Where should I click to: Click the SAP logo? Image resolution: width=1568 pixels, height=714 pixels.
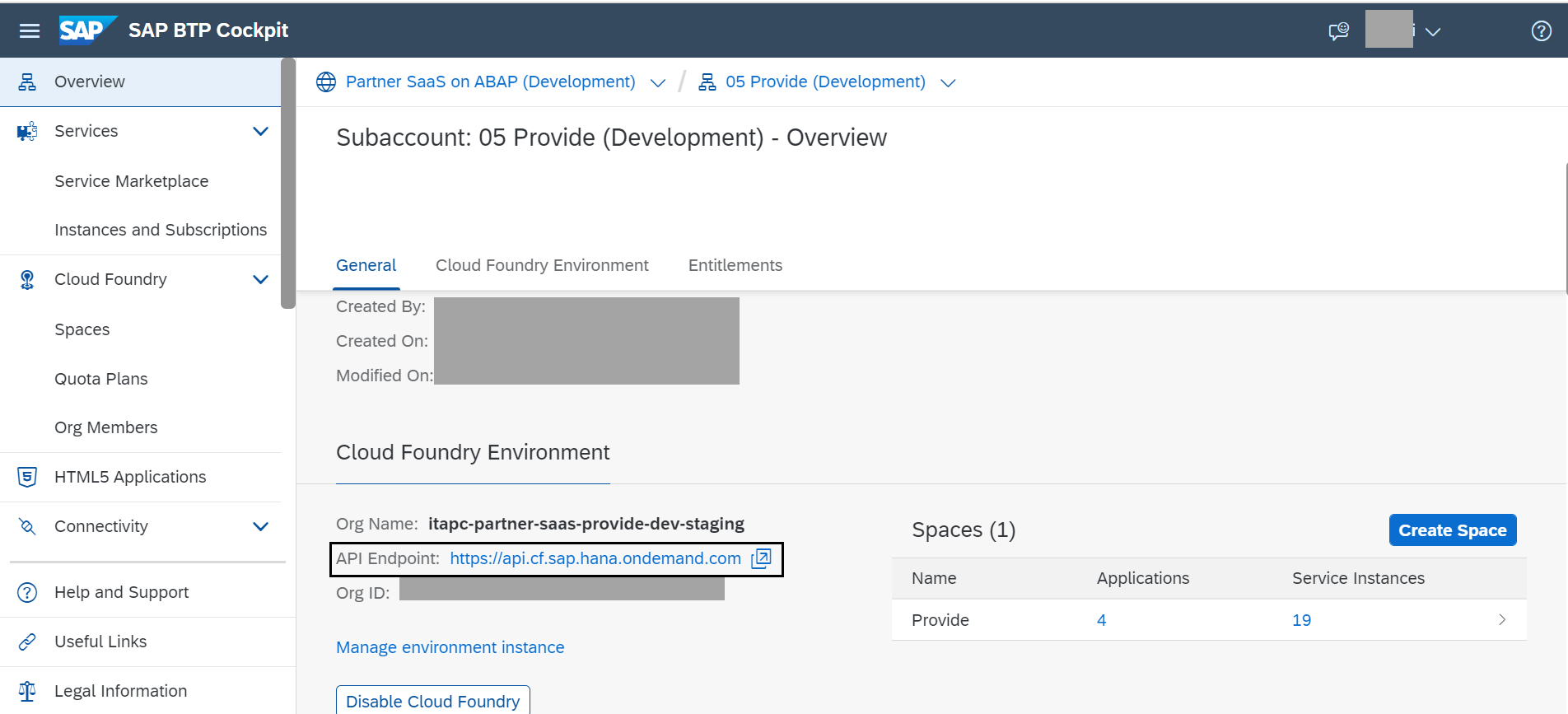[88, 30]
